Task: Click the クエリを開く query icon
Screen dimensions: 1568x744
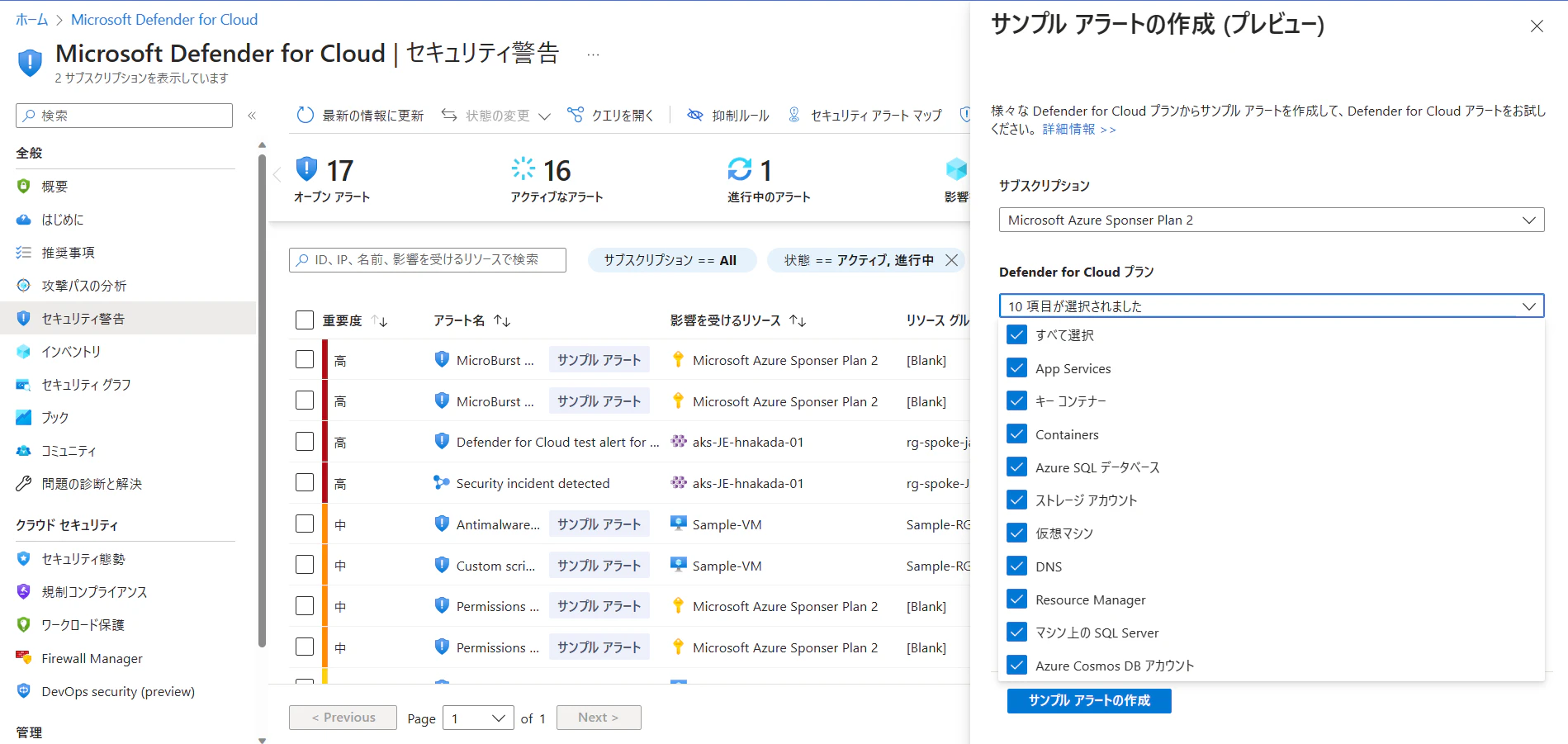Action: [576, 115]
